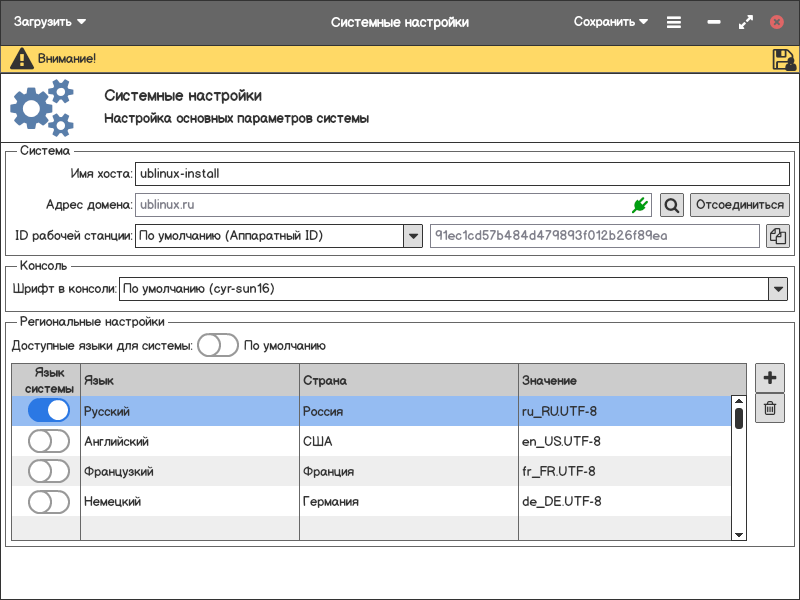Sort table by Страна column header
800x600 pixels.
pos(408,380)
